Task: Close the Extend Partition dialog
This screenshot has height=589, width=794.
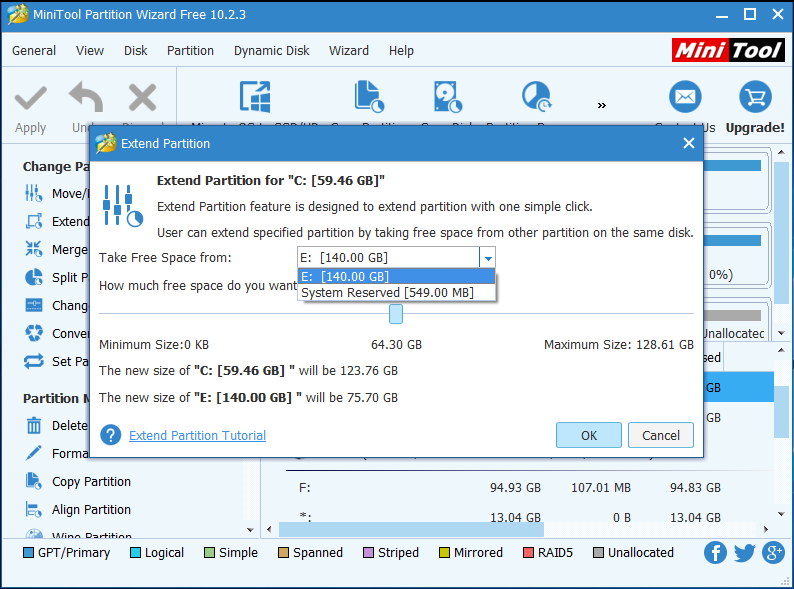Action: point(688,143)
